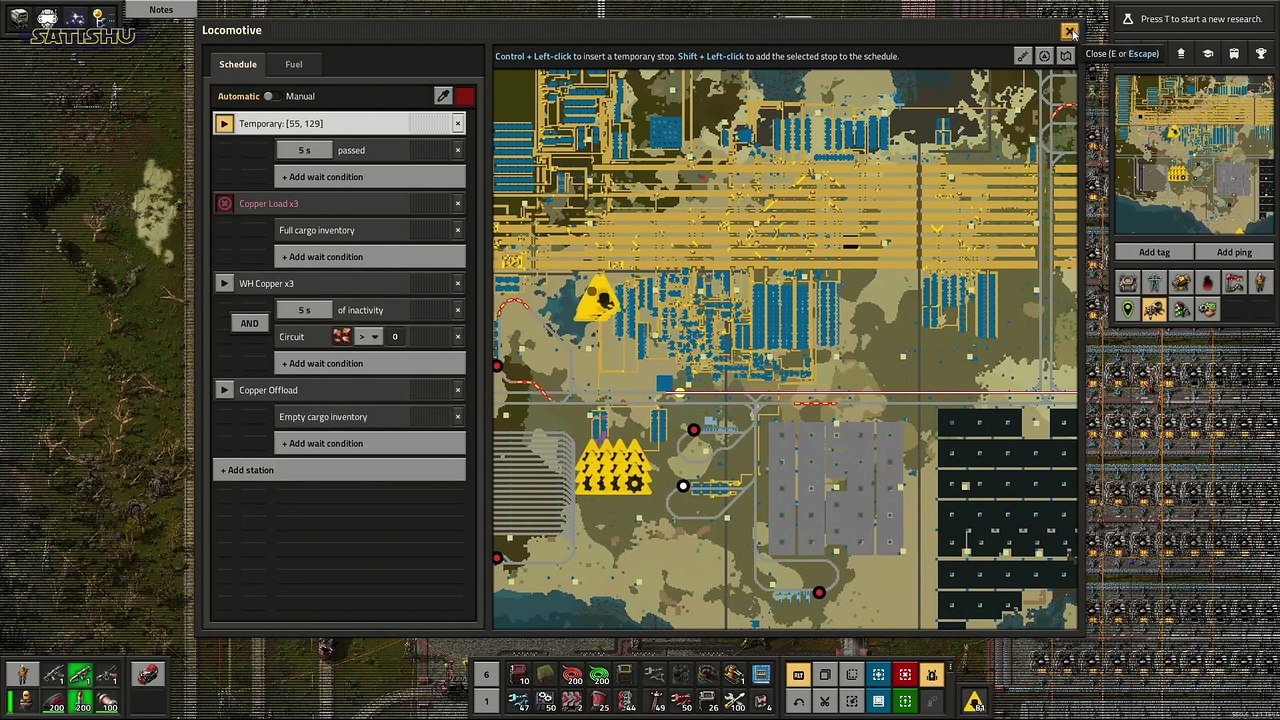
Task: Remove the Copper Load x3 station
Action: [x=458, y=203]
